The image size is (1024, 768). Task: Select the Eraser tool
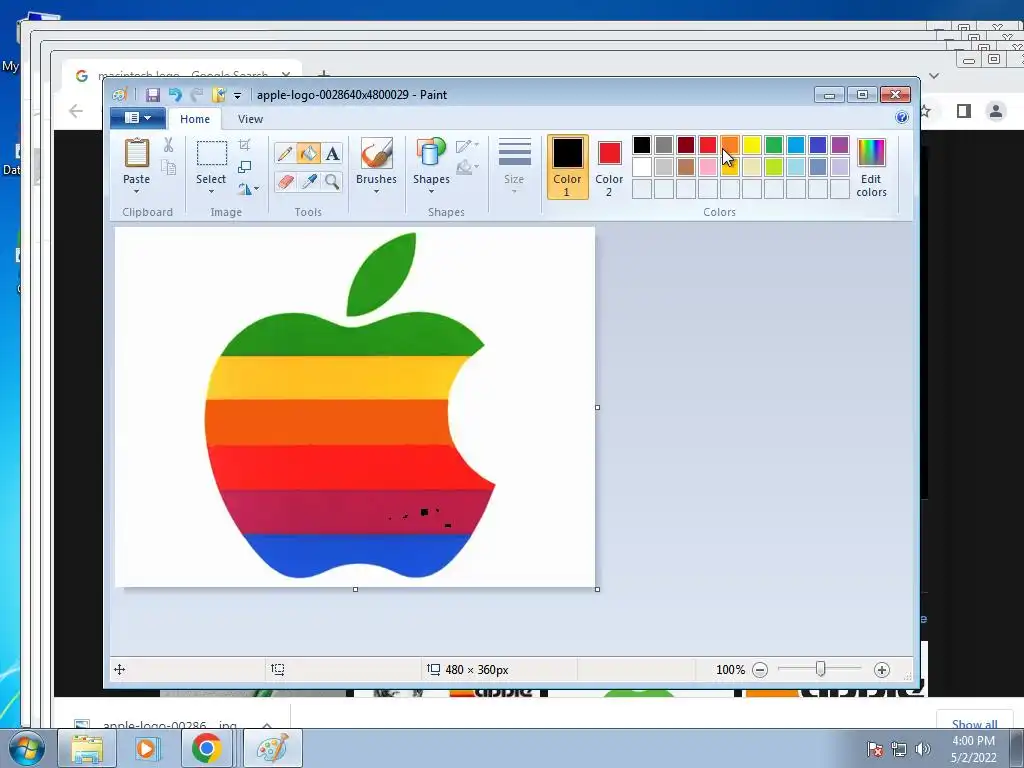tap(285, 181)
